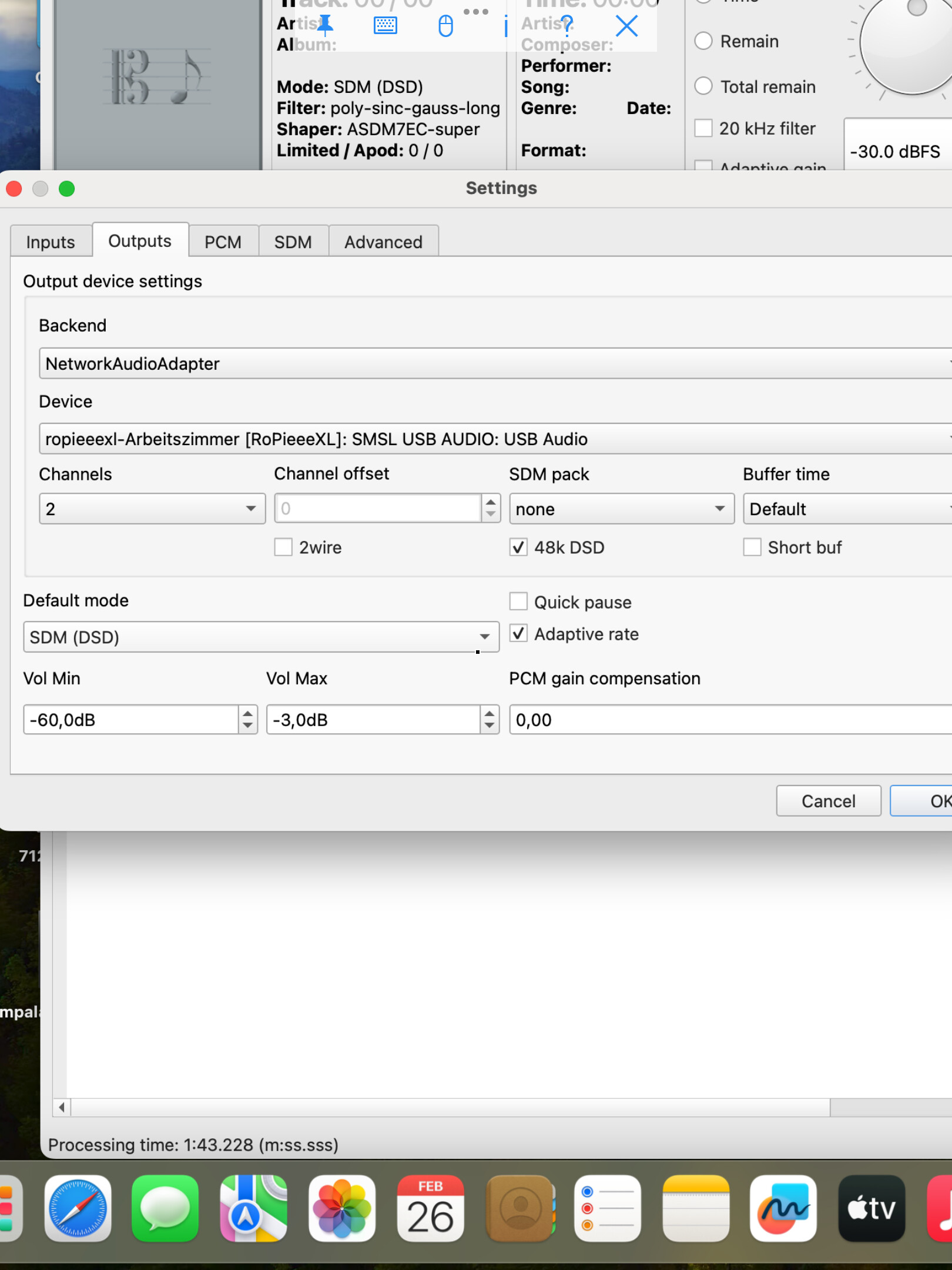Screen dimensions: 952x1270
Task: Open Notes from the Dock
Action: 696,1208
